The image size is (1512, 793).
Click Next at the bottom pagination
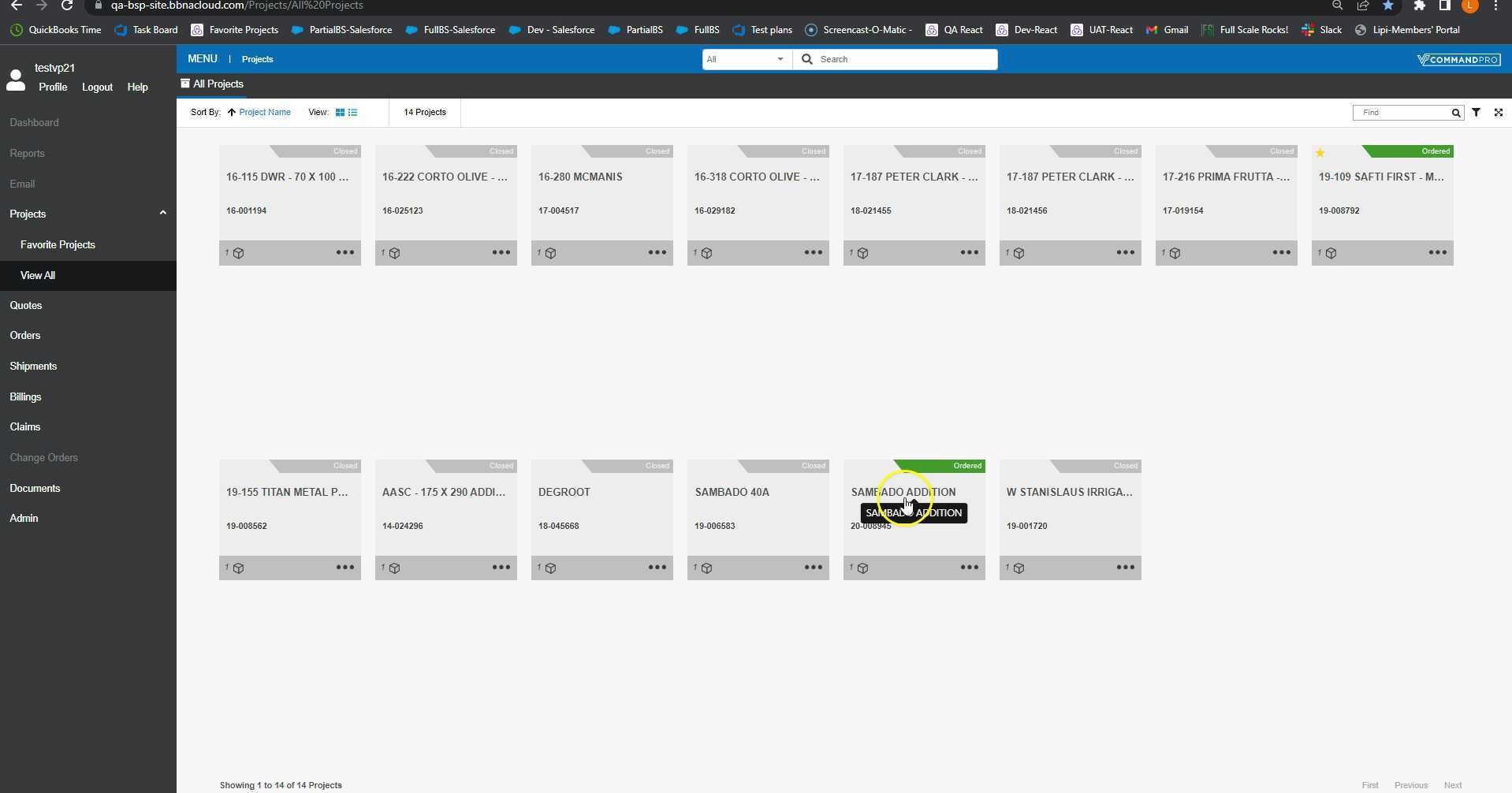coord(1453,784)
